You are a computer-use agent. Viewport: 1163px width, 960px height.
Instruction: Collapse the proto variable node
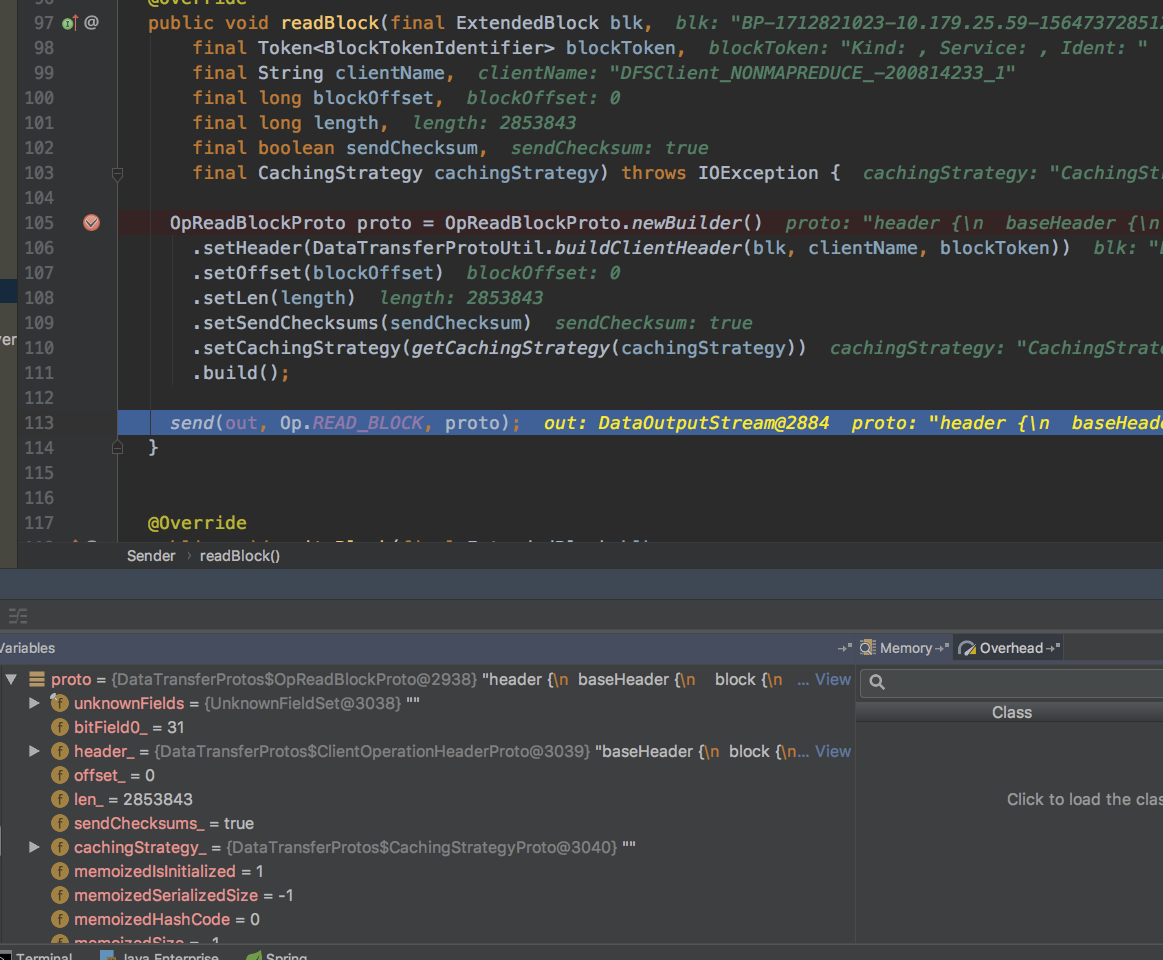click(x=11, y=679)
